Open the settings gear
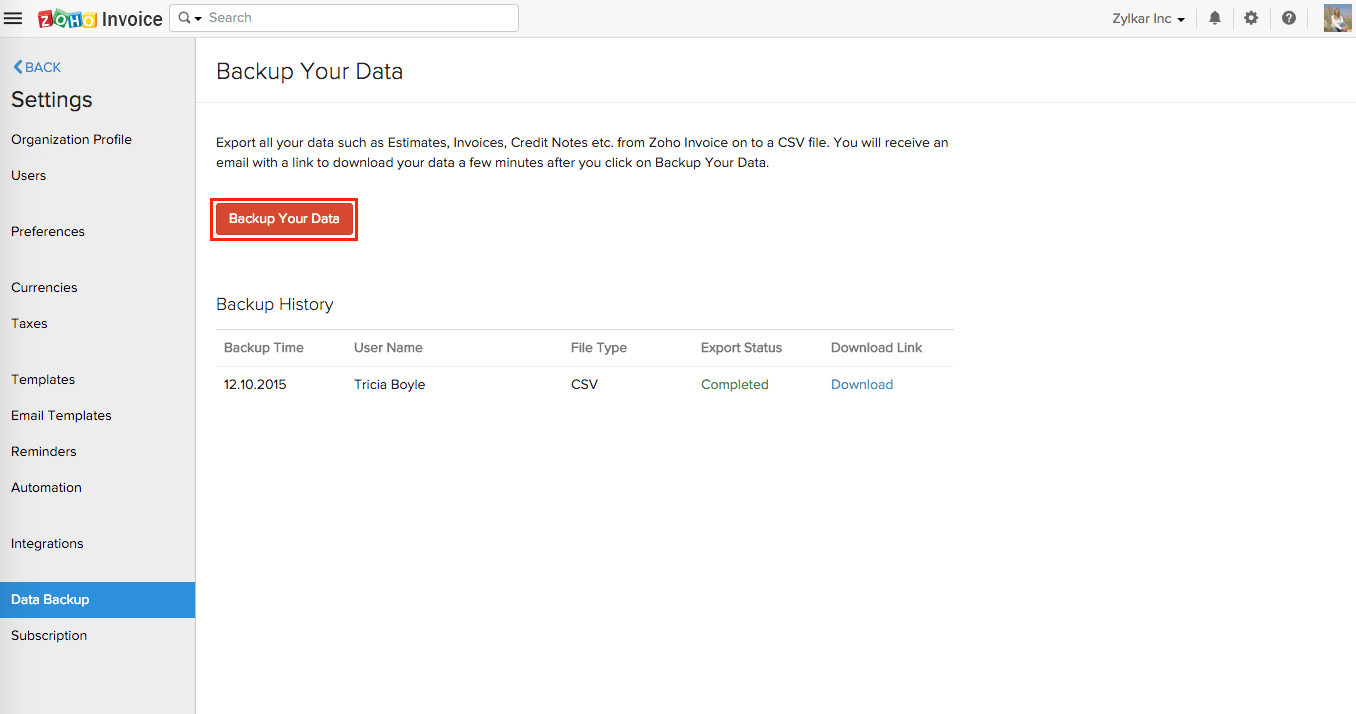 (1251, 18)
